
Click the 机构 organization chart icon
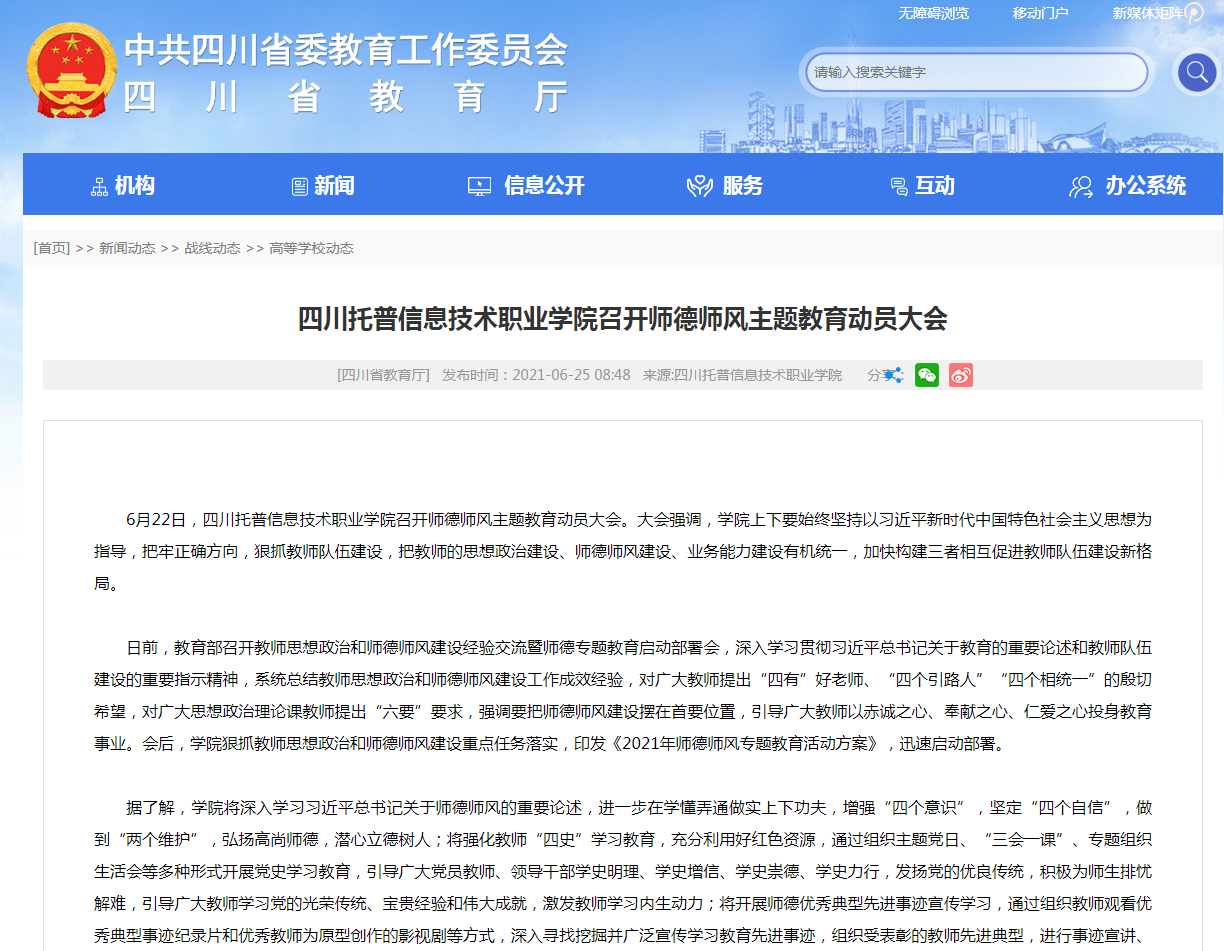click(99, 186)
